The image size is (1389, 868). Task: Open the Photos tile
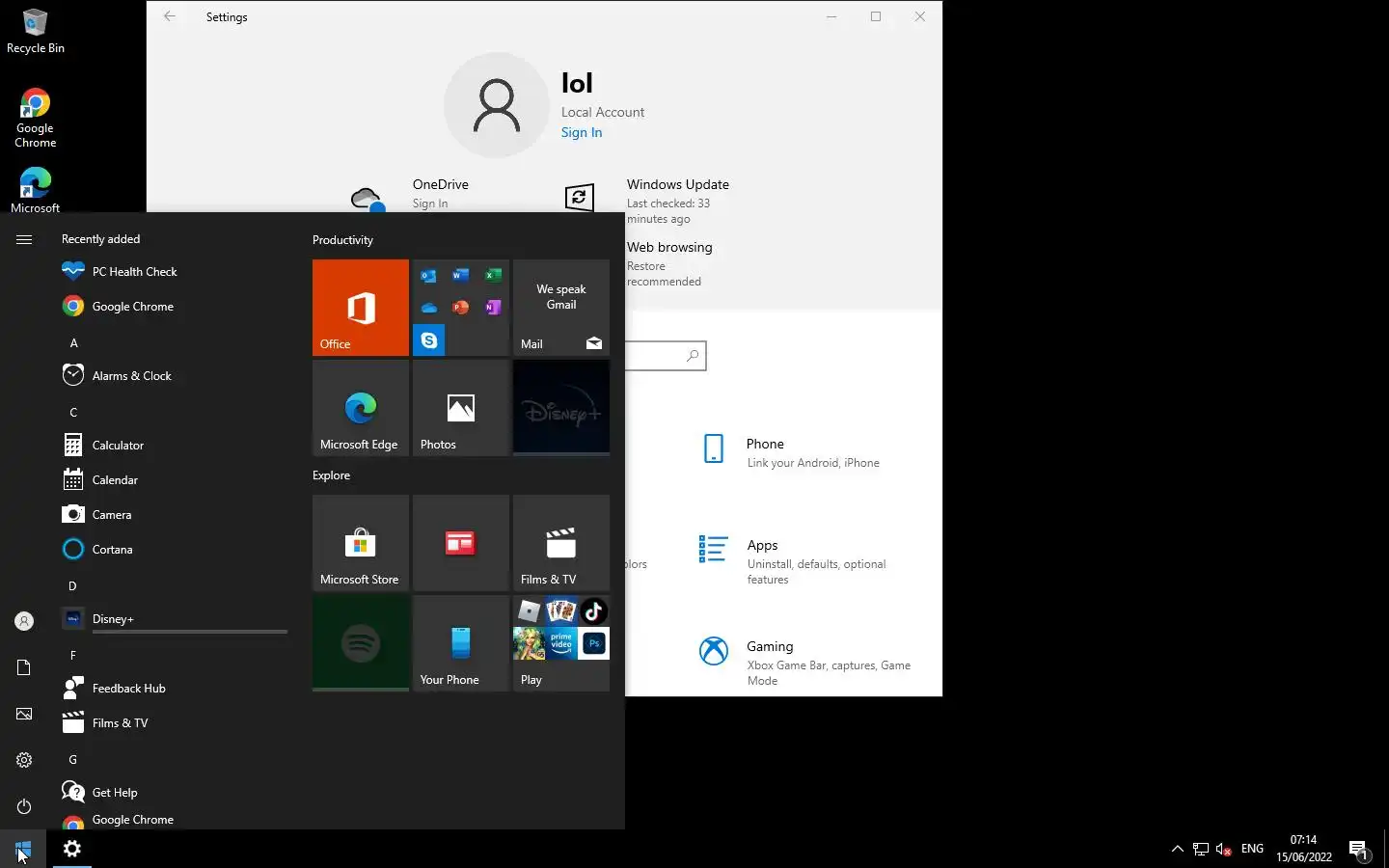click(x=461, y=408)
